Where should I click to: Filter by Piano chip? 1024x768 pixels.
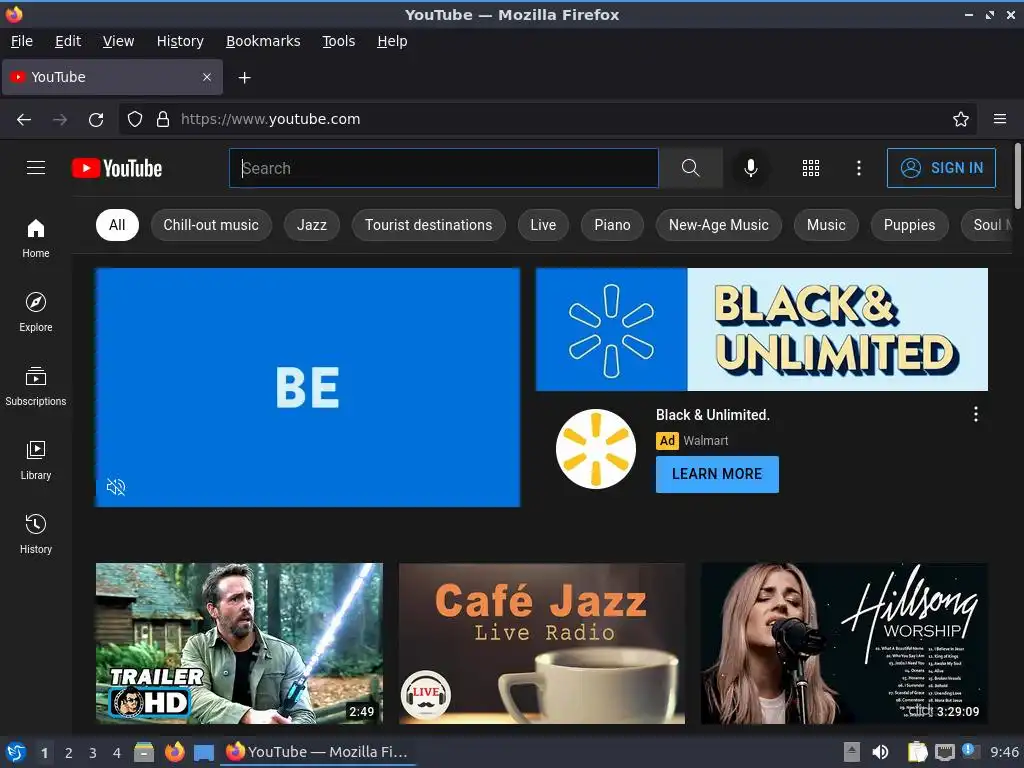pos(612,225)
